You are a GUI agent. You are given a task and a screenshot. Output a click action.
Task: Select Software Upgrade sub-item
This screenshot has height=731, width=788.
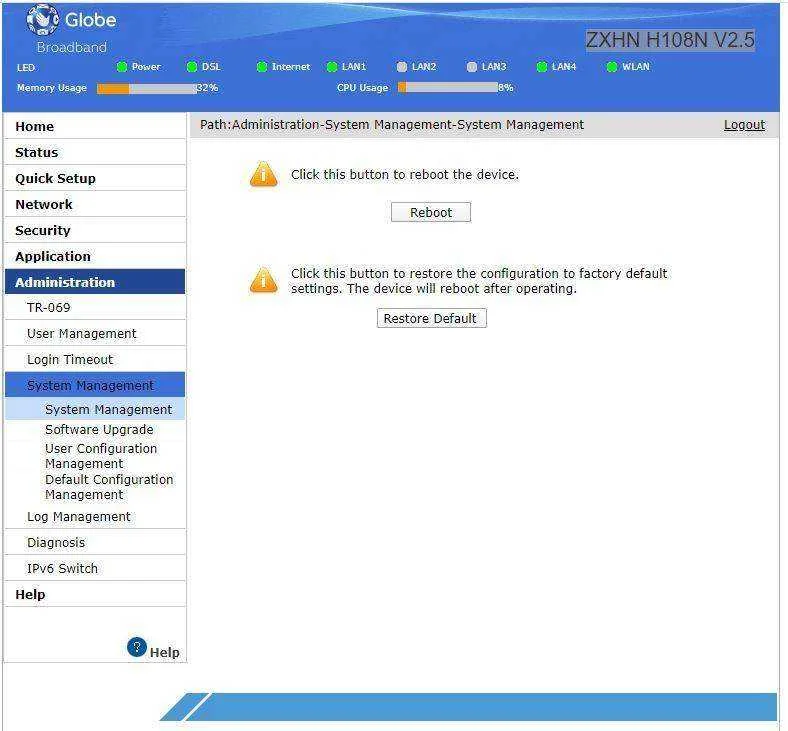click(x=99, y=430)
